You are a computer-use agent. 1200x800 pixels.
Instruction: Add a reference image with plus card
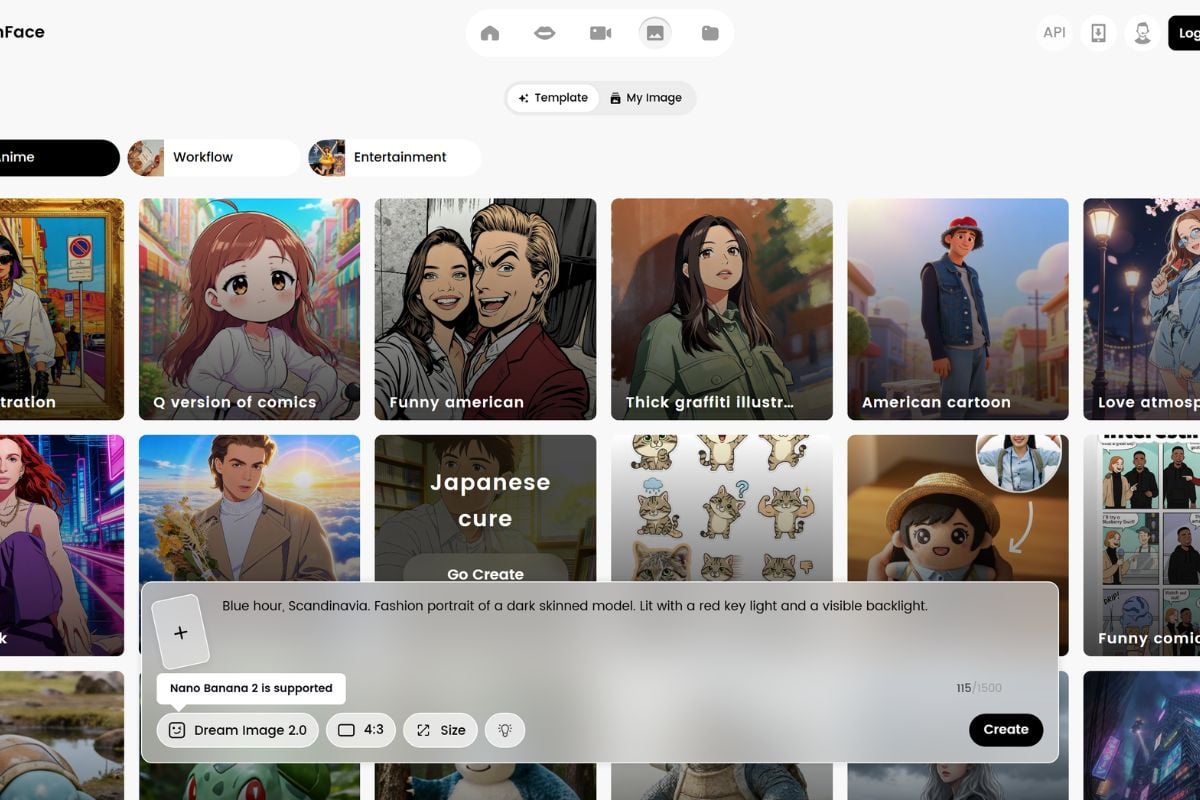(180, 632)
